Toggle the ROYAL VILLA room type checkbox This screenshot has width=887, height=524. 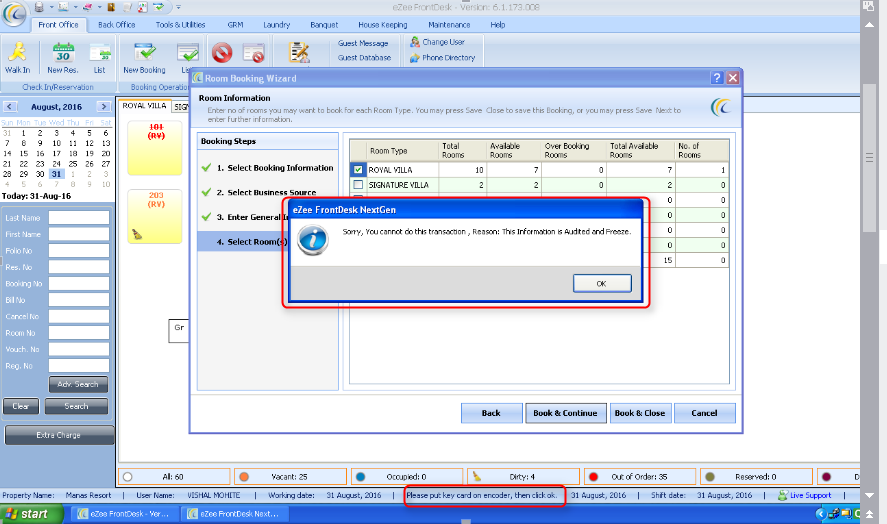(x=358, y=169)
